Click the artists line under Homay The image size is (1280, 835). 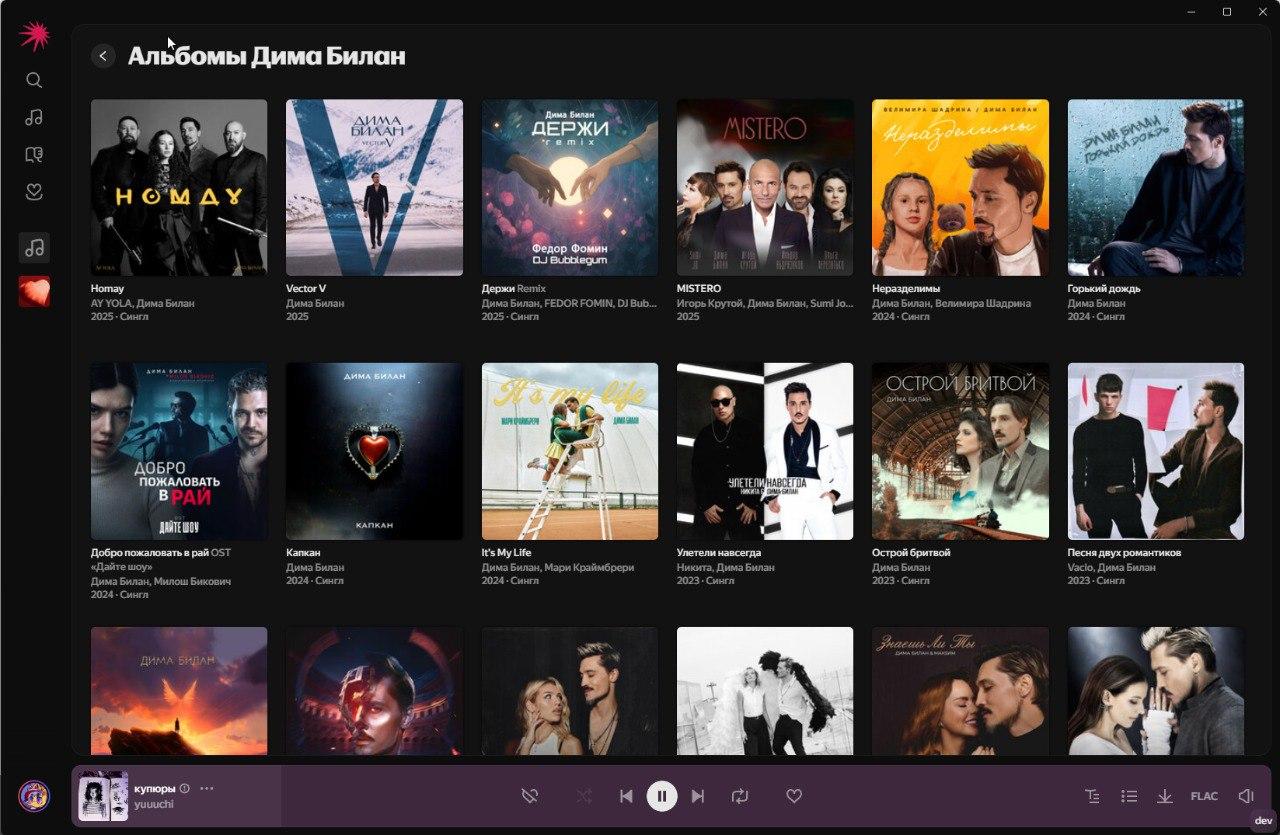tap(143, 303)
